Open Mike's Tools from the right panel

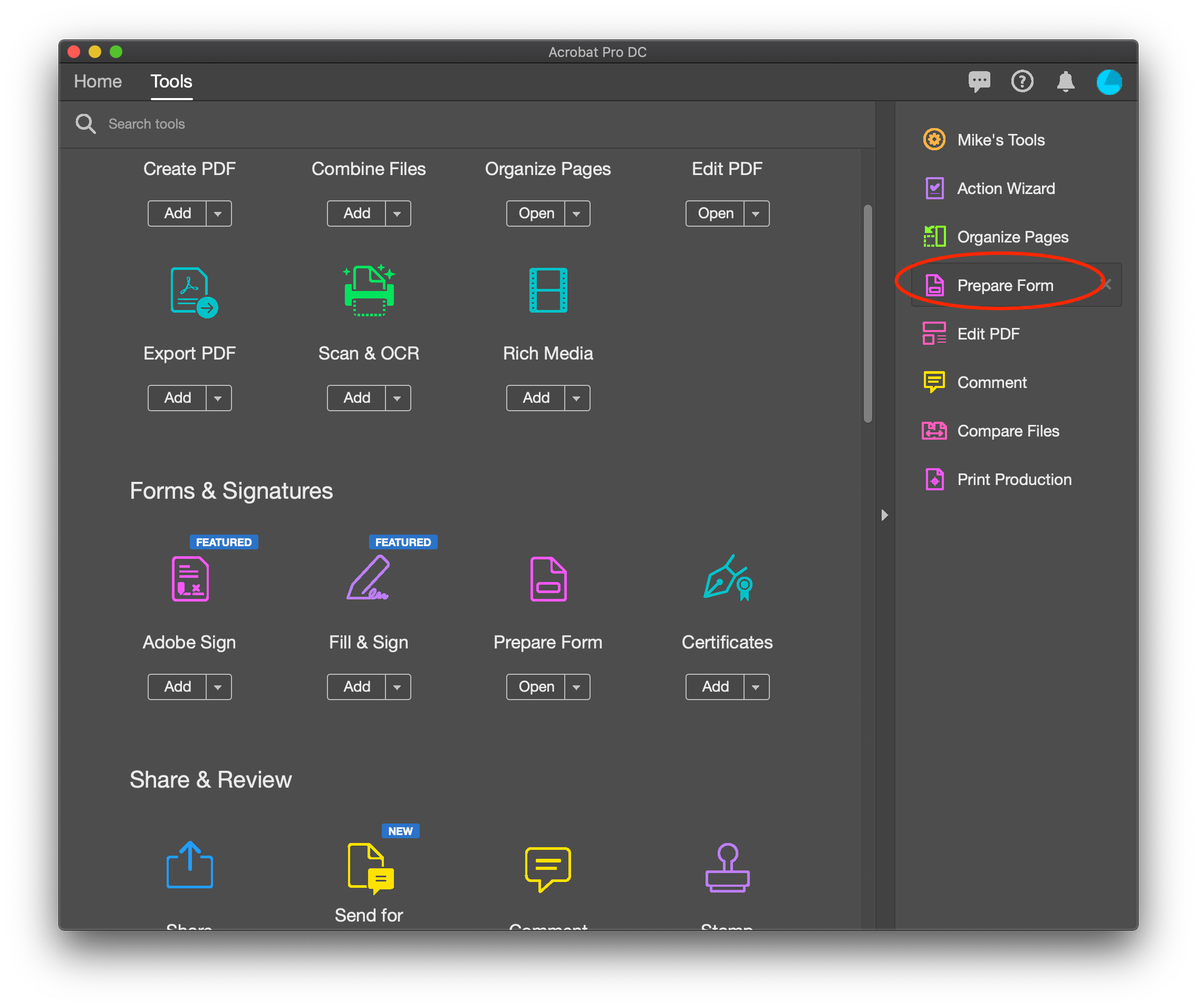[1000, 139]
